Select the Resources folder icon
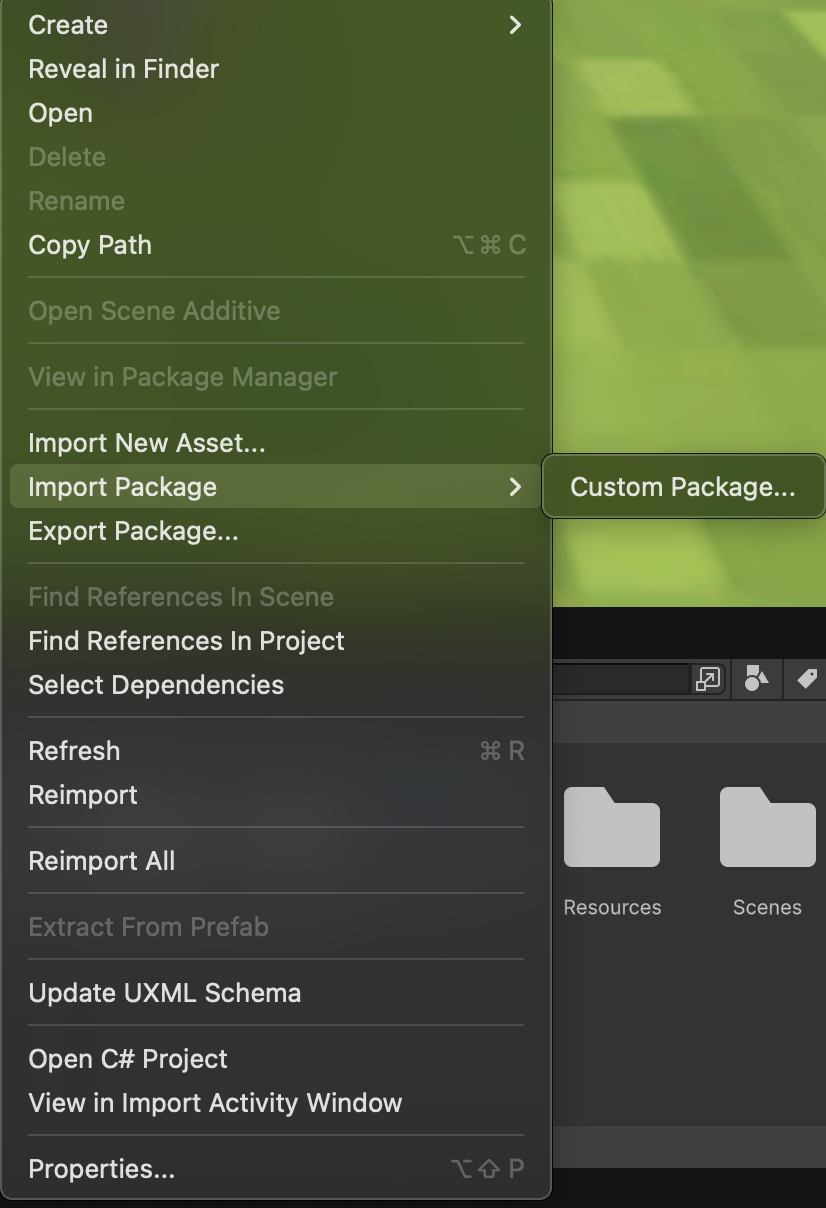Image resolution: width=826 pixels, height=1208 pixels. (x=612, y=827)
